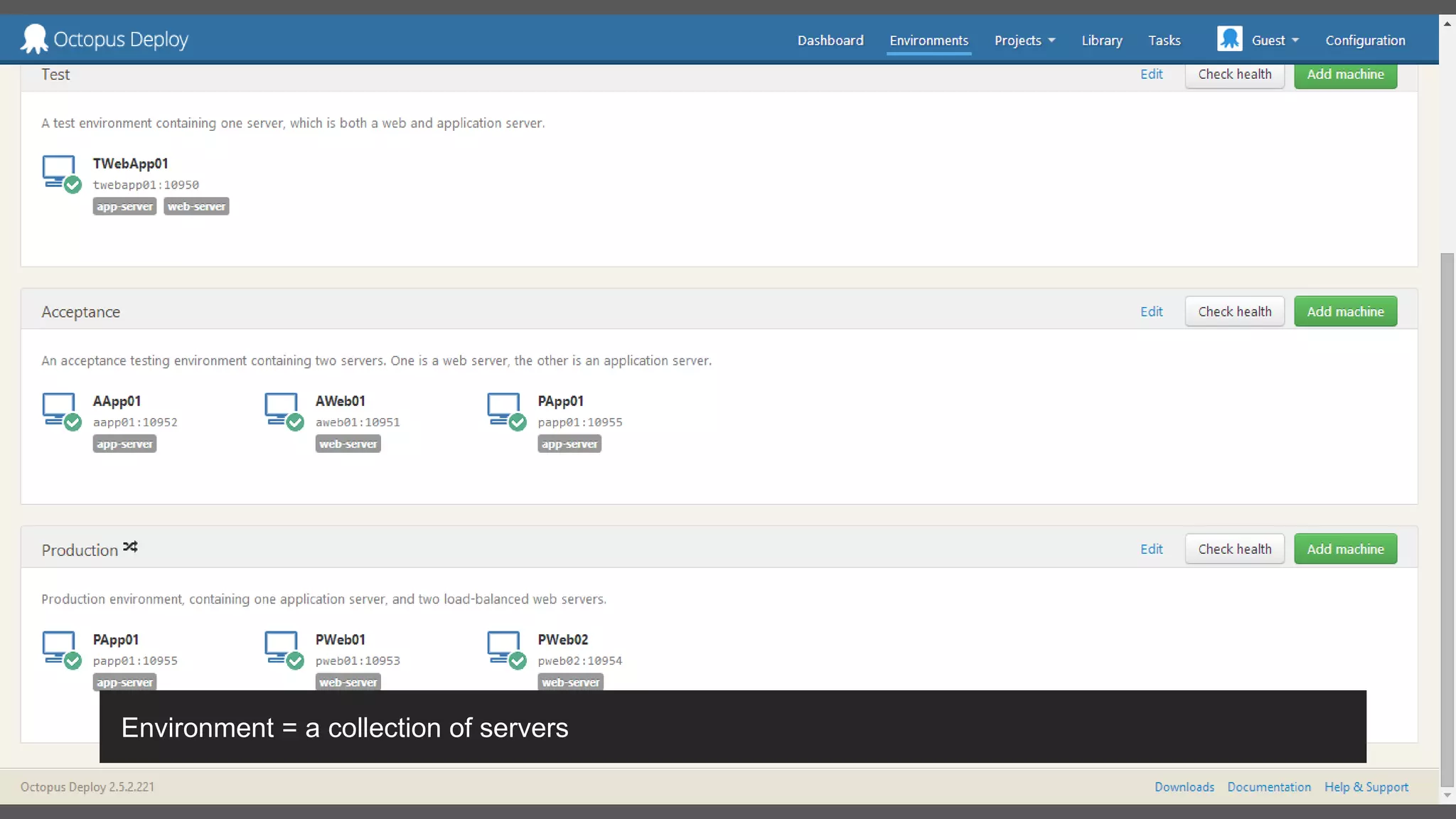Open the Dashboard tab
This screenshot has width=1456, height=819.
pos(830,41)
